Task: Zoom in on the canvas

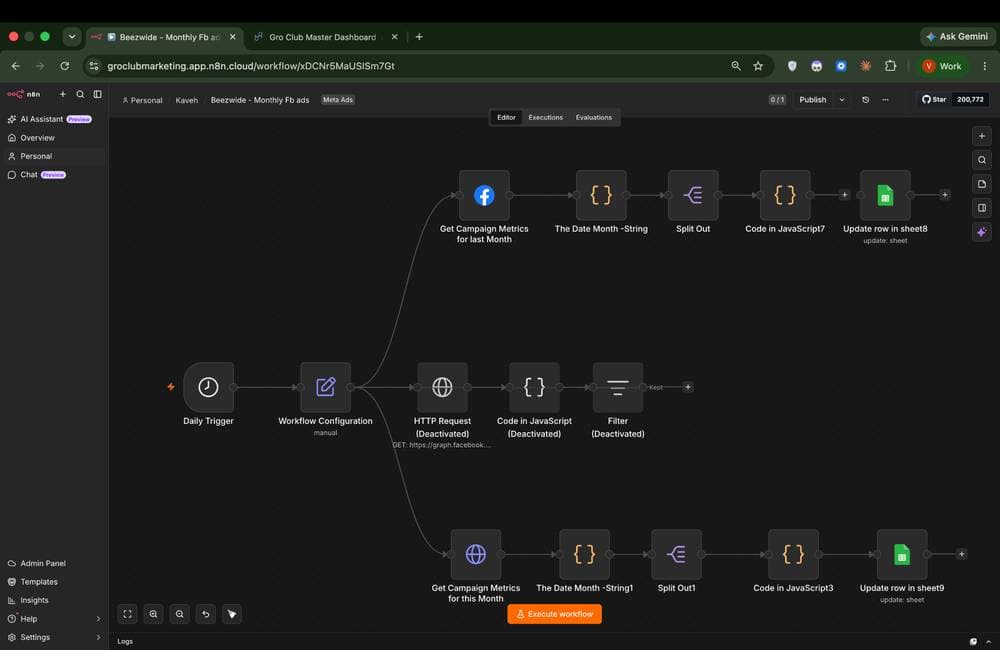Action: pyautogui.click(x=154, y=614)
